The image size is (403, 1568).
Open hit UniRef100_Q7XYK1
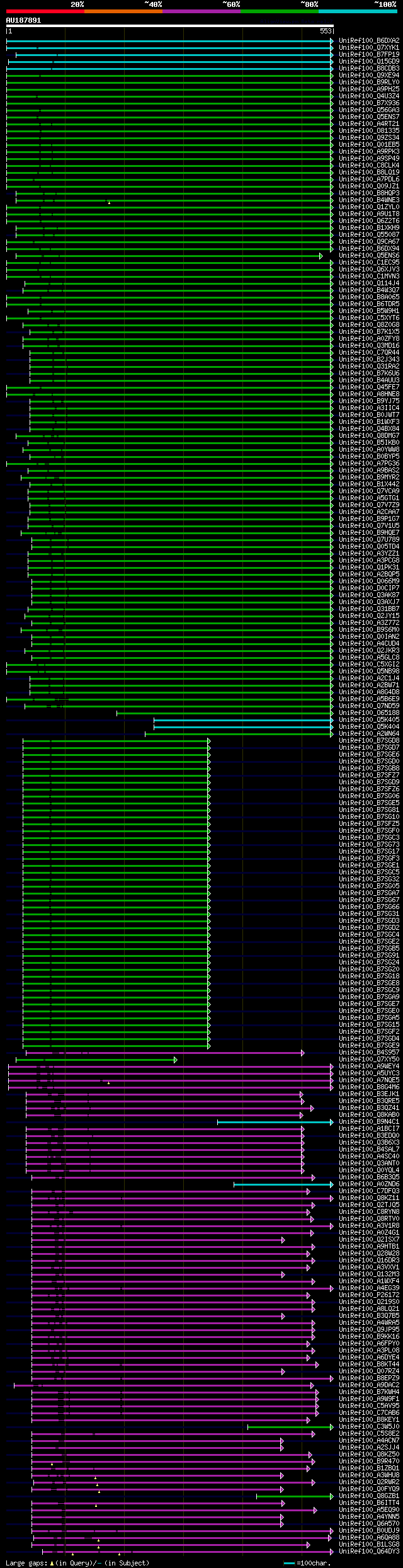pos(369,47)
